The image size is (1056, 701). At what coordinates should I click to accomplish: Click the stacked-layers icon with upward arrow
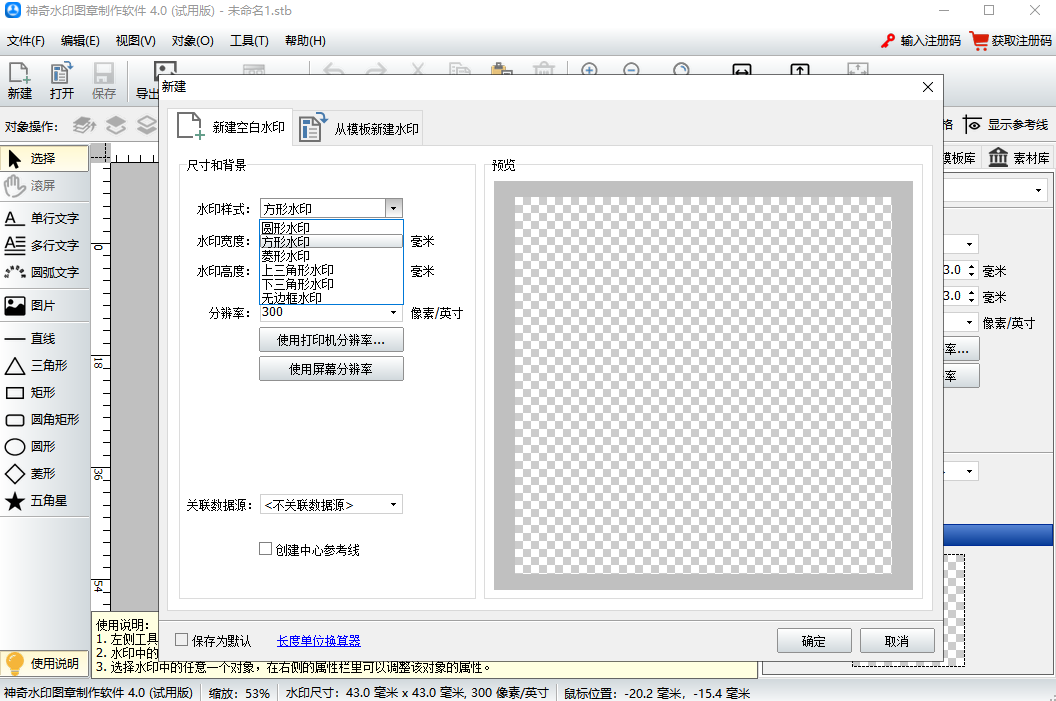pyautogui.click(x=84, y=125)
